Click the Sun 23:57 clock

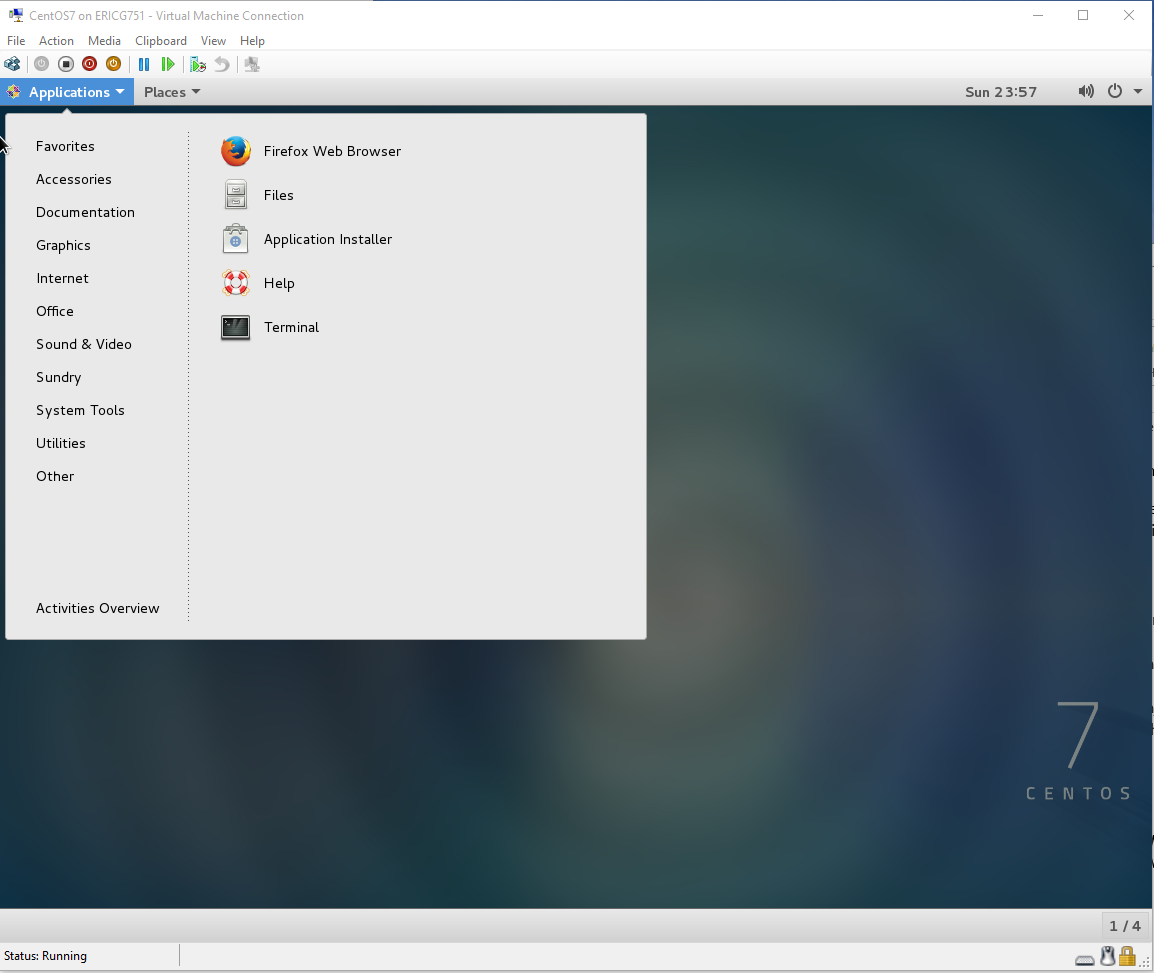(x=1001, y=92)
